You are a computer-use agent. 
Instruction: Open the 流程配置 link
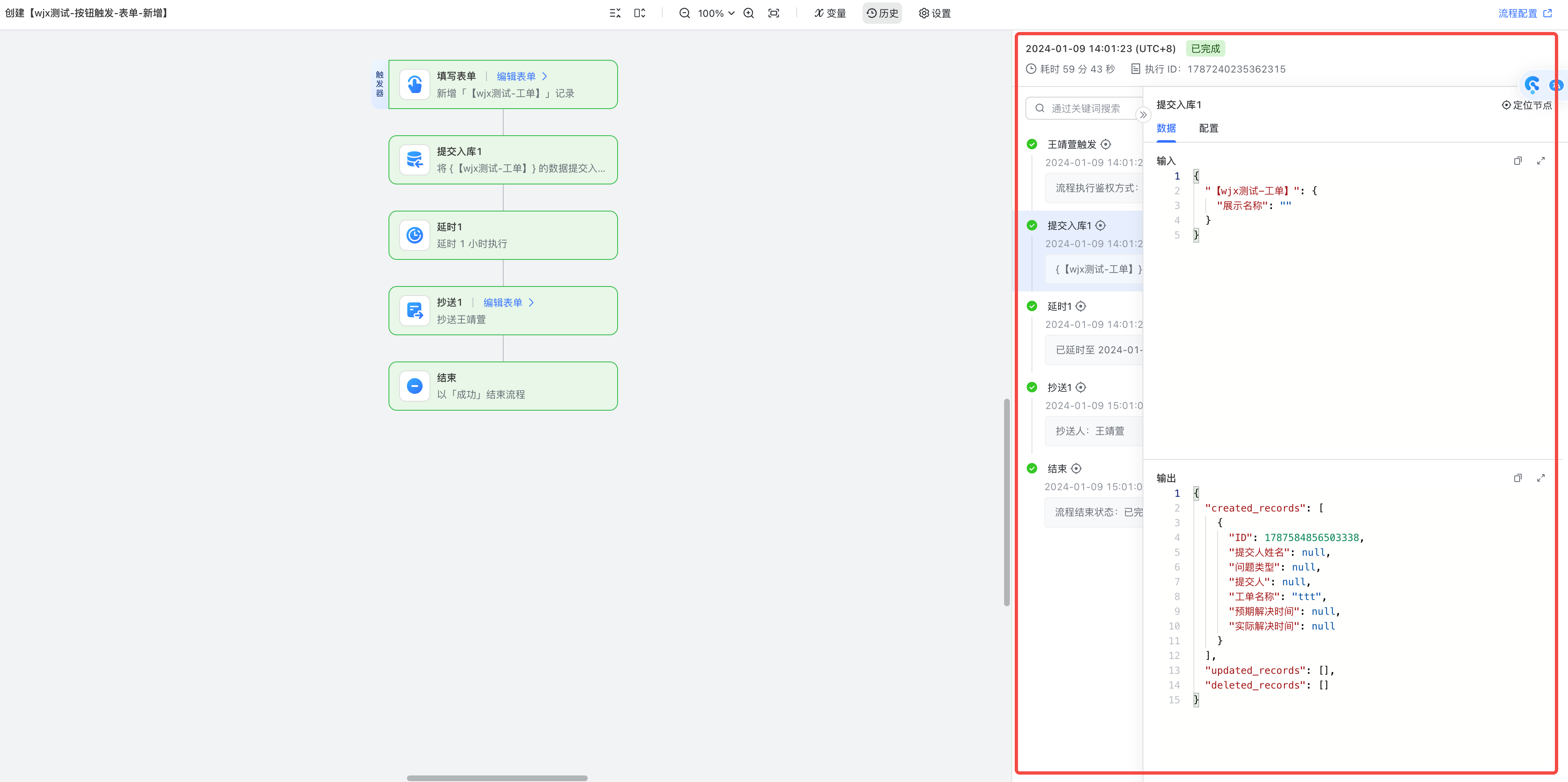pyautogui.click(x=1525, y=14)
